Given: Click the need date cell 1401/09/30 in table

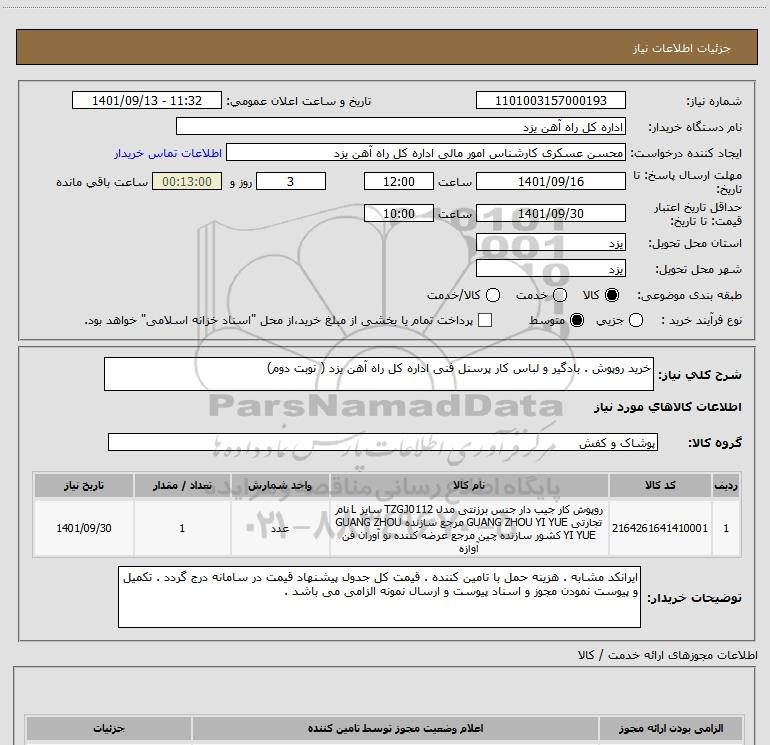Looking at the screenshot, I should pos(83,528).
